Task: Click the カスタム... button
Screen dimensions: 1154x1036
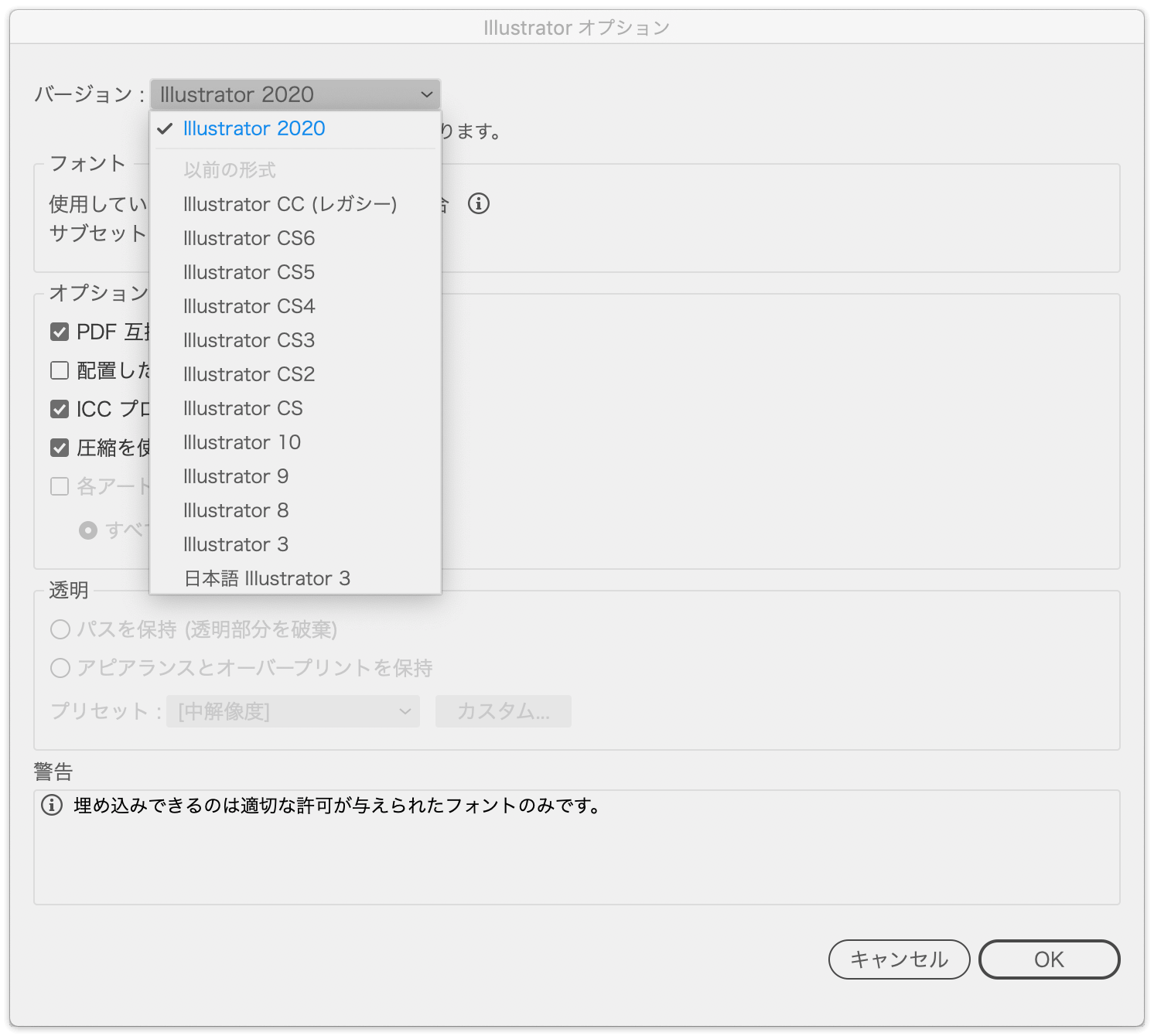Action: [x=504, y=711]
